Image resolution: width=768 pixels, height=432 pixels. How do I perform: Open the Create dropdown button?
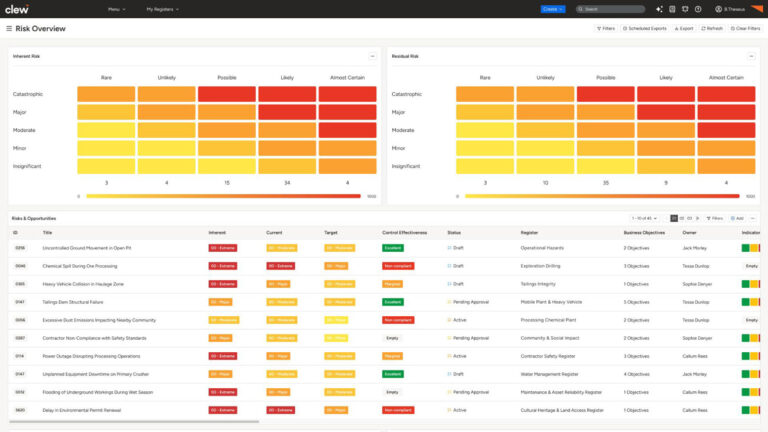pos(553,9)
